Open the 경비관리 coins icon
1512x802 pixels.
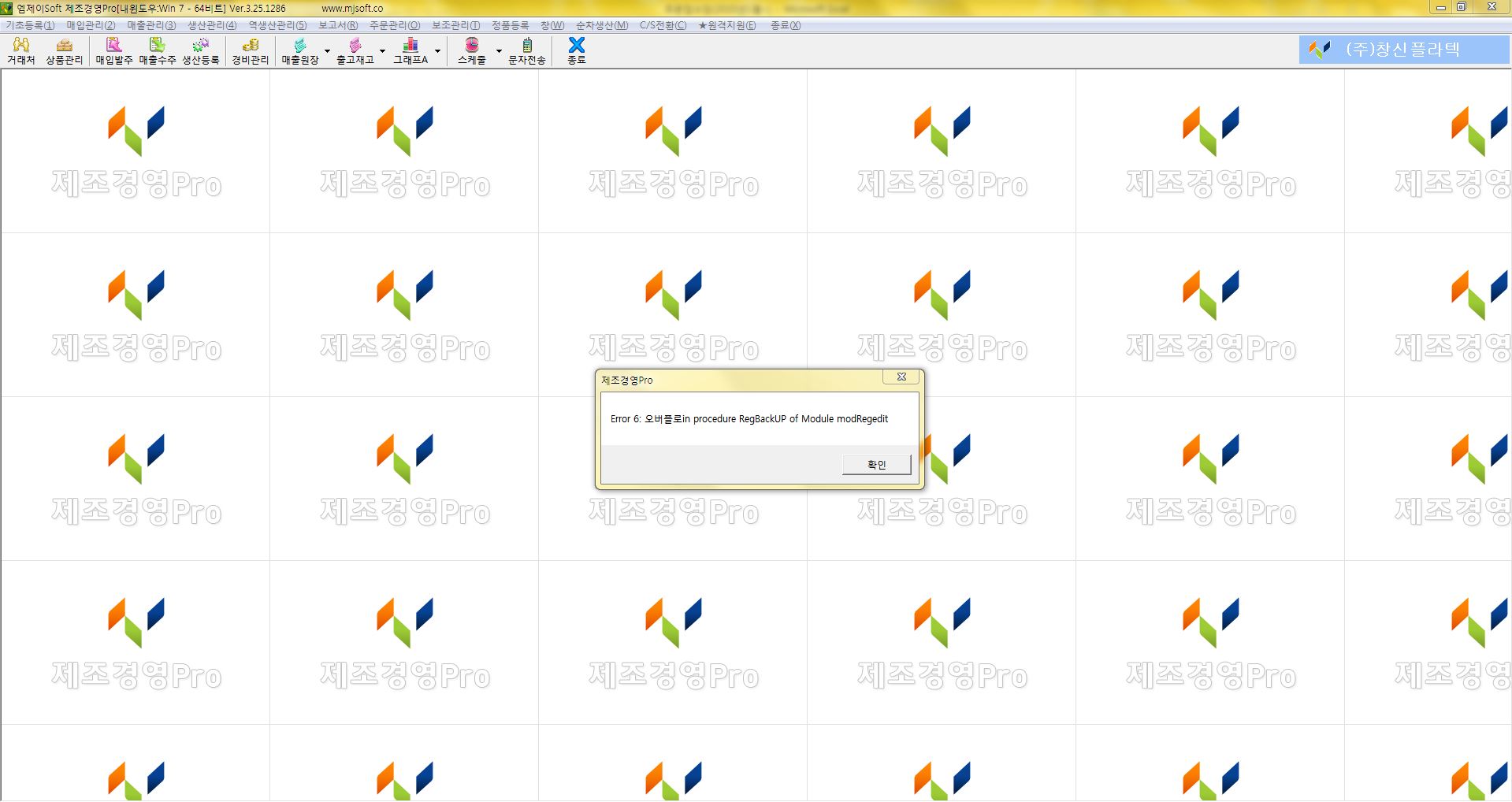pyautogui.click(x=251, y=51)
